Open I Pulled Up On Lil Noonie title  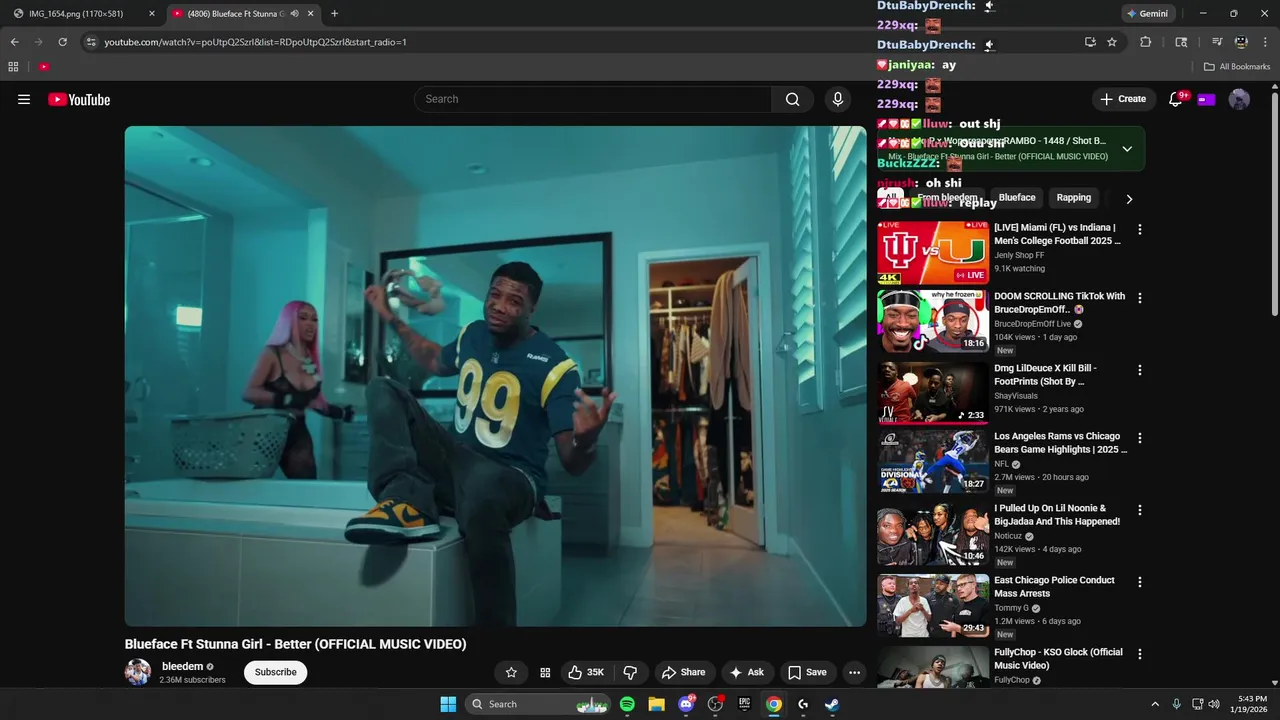pyautogui.click(x=1057, y=514)
